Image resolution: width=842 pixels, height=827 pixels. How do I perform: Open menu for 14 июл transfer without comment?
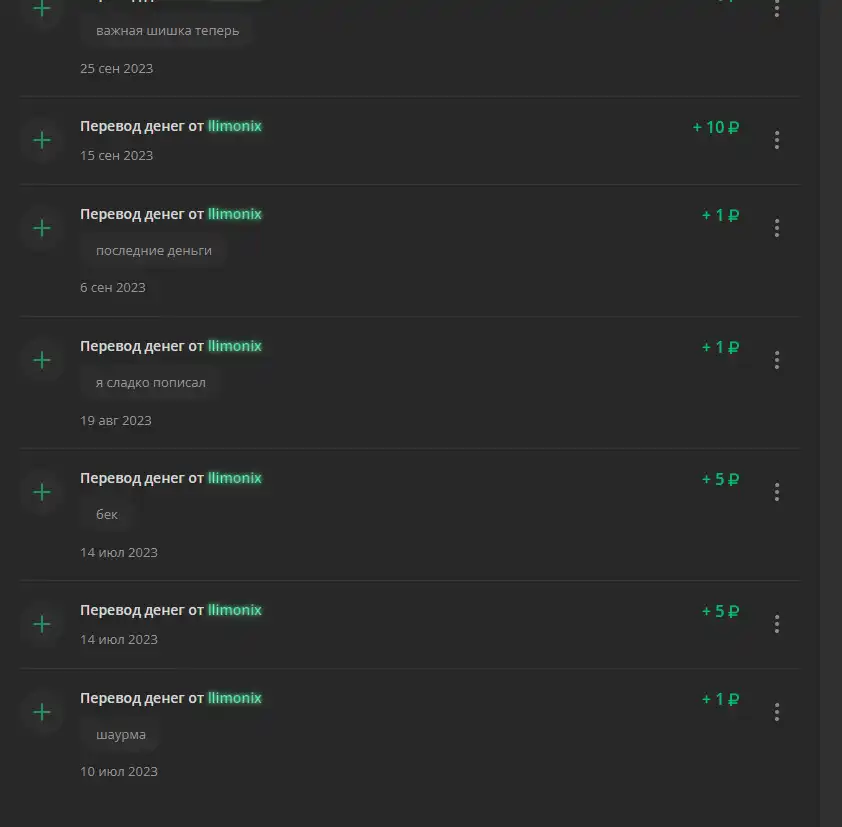tap(776, 624)
